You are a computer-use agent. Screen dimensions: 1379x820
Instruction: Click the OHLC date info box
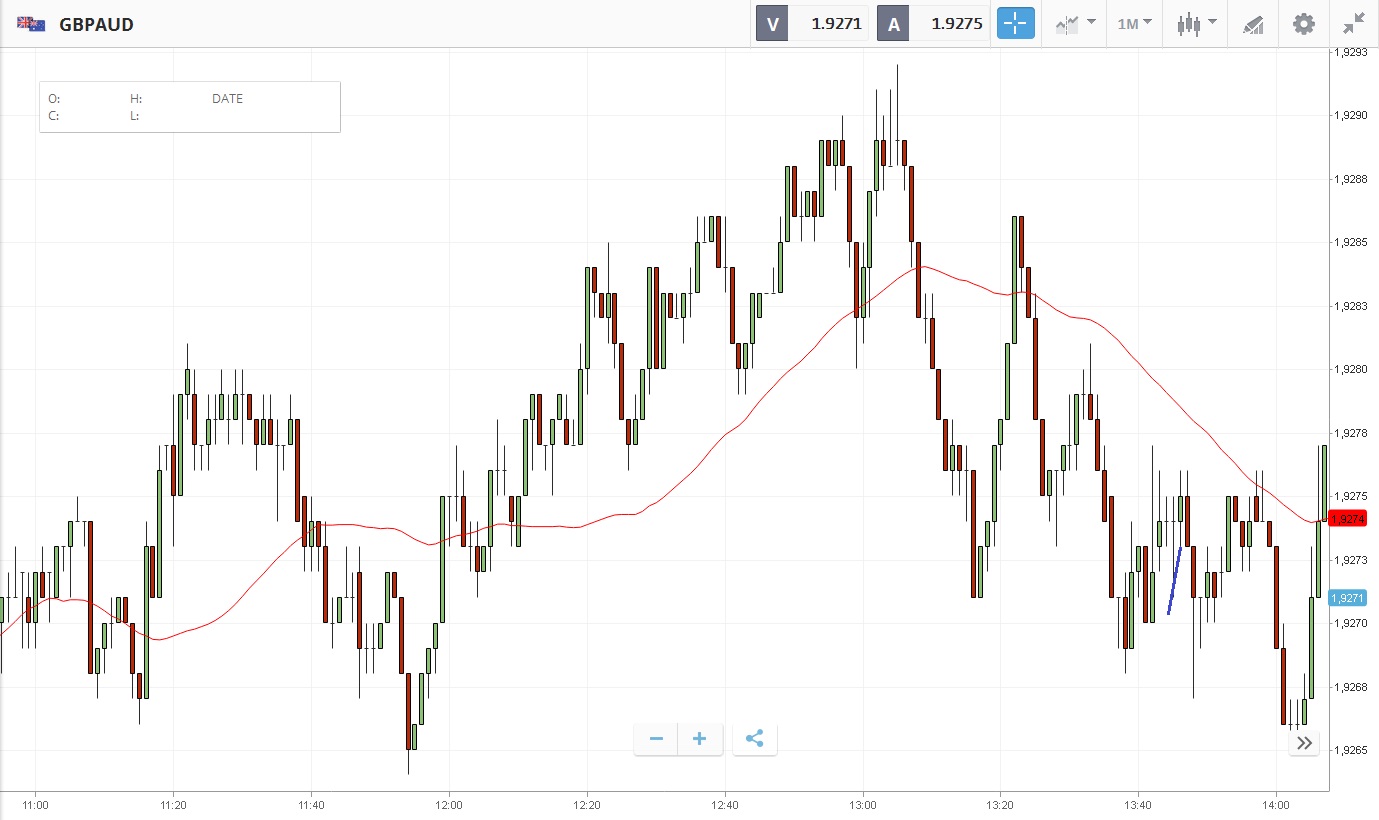pos(189,107)
